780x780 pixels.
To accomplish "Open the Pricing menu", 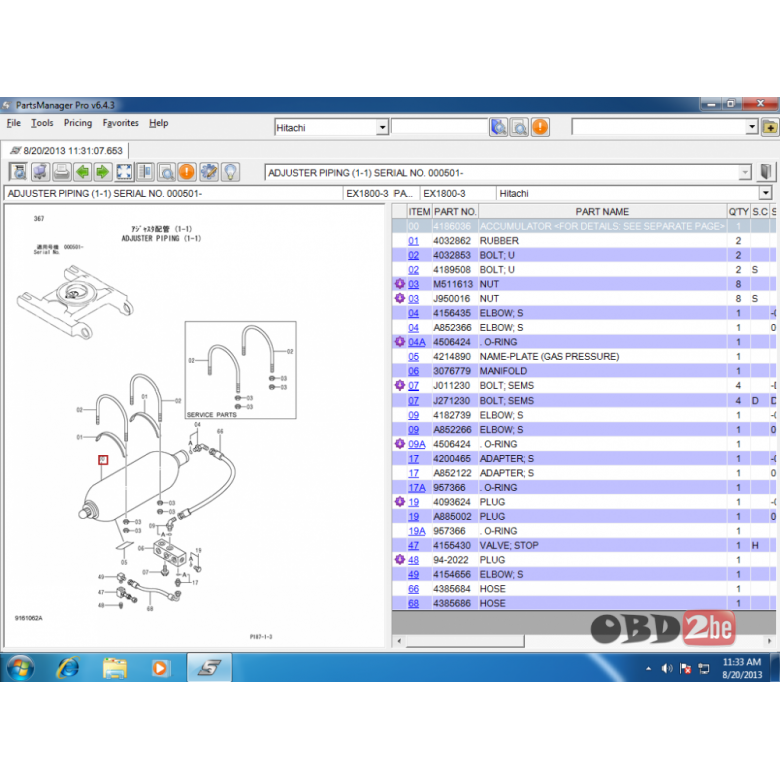I will click(x=78, y=123).
